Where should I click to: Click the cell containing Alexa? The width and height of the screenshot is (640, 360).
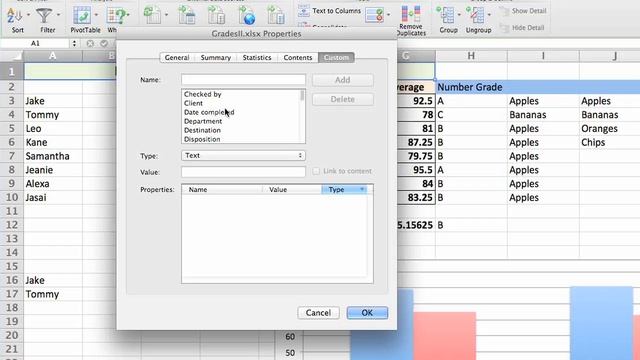click(x=53, y=184)
